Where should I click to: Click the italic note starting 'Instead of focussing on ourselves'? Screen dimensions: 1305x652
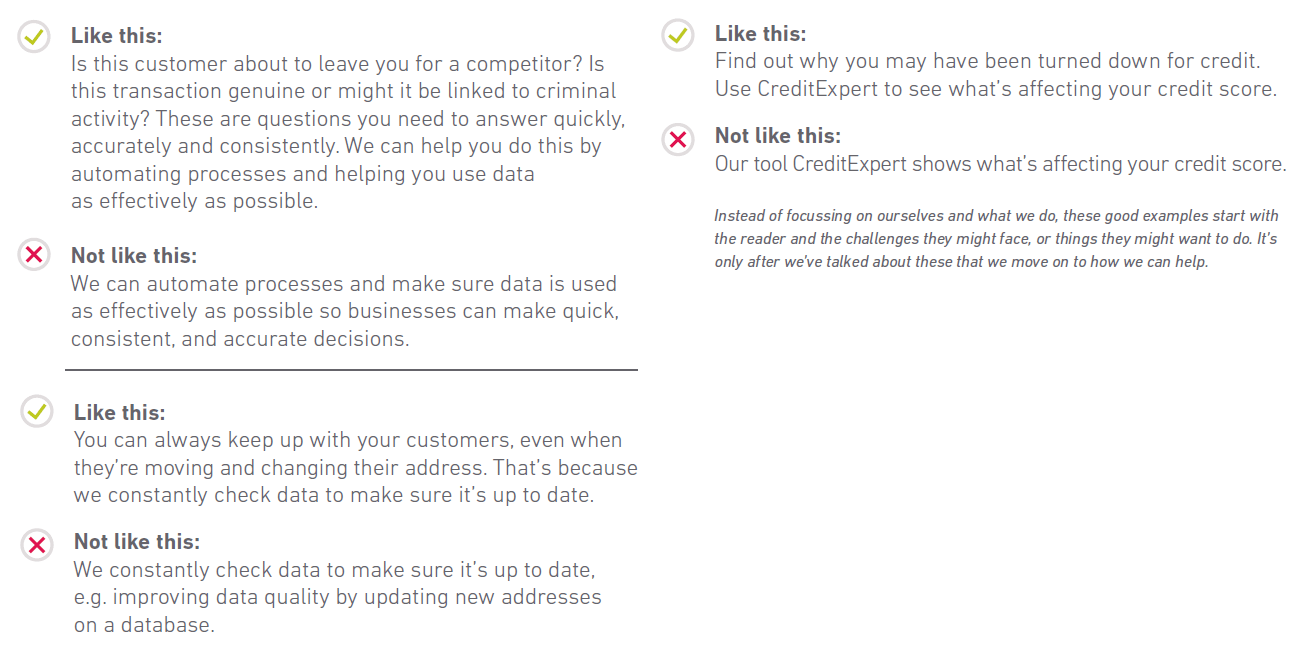995,239
